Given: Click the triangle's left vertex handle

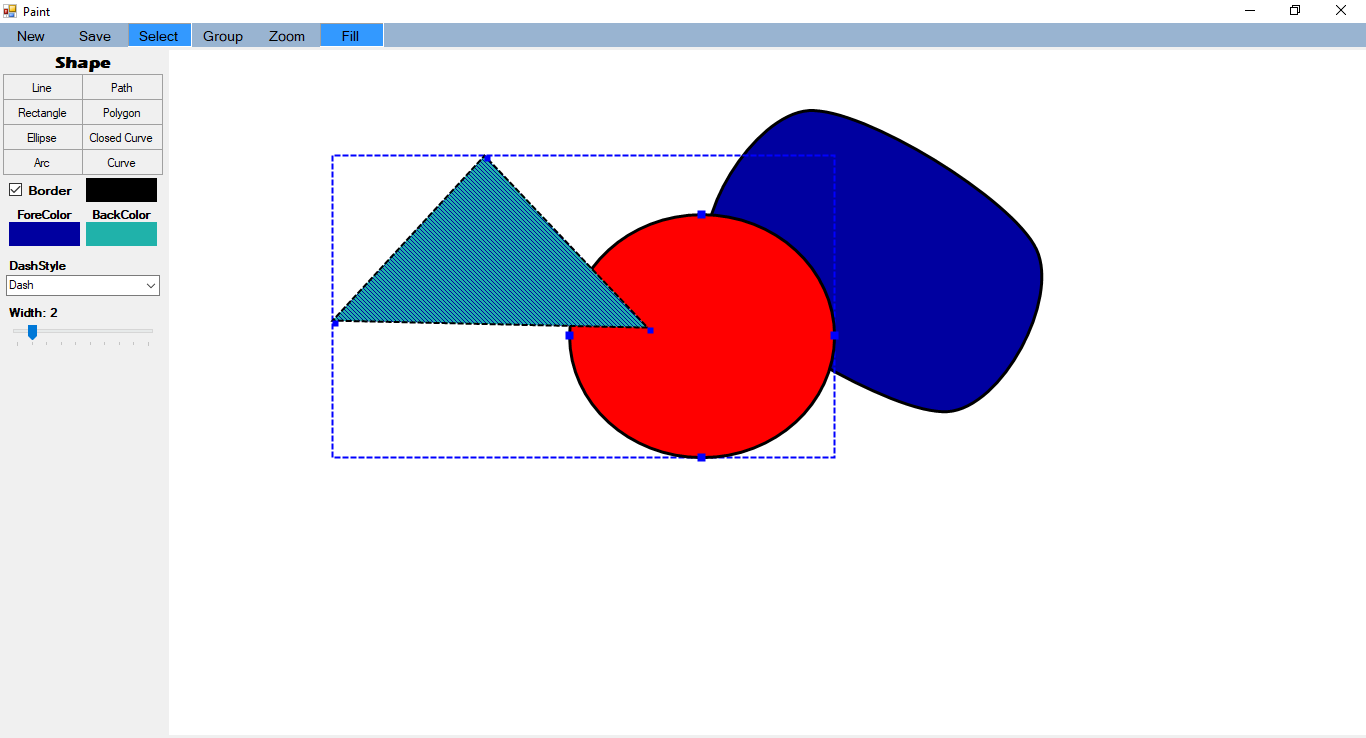Looking at the screenshot, I should pyautogui.click(x=335, y=322).
